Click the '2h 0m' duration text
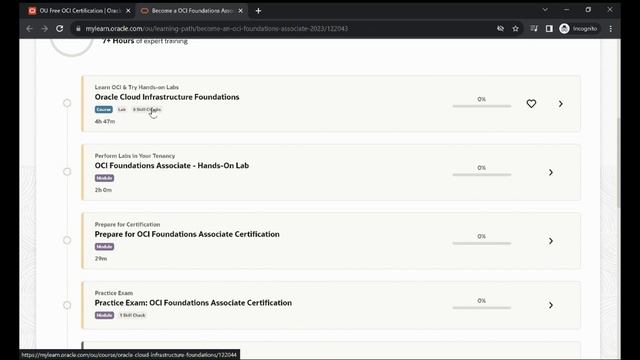This screenshot has width=640, height=360. tap(103, 190)
